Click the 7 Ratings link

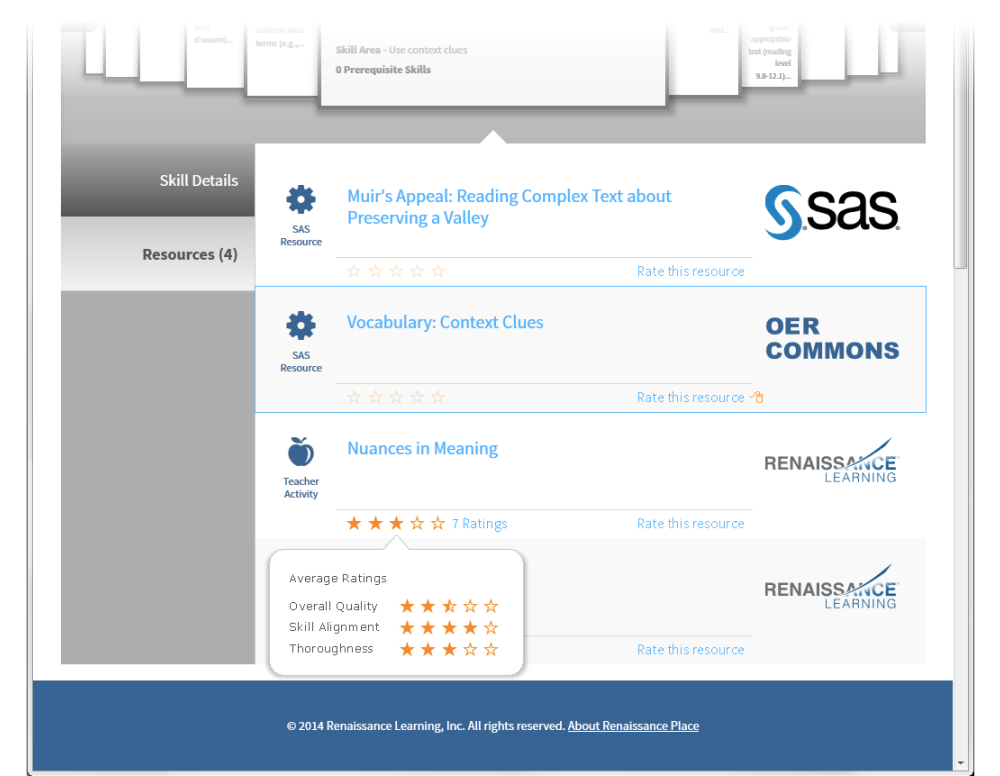pos(480,523)
